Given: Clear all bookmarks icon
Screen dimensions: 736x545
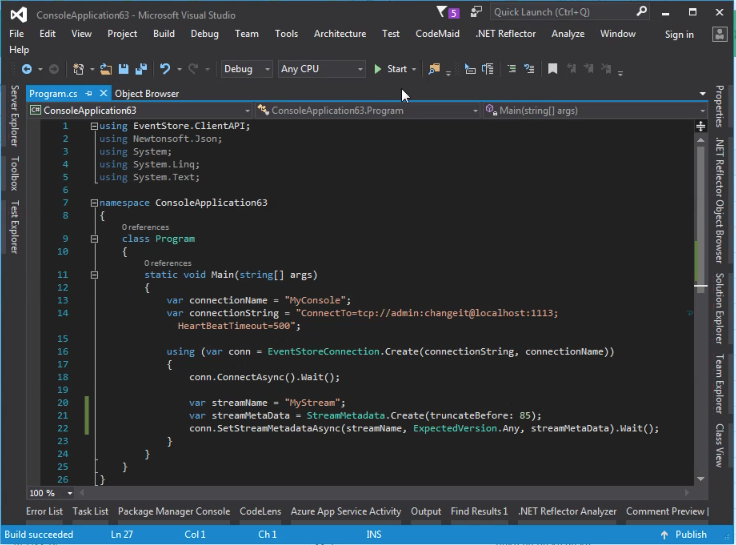Looking at the screenshot, I should [606, 69].
